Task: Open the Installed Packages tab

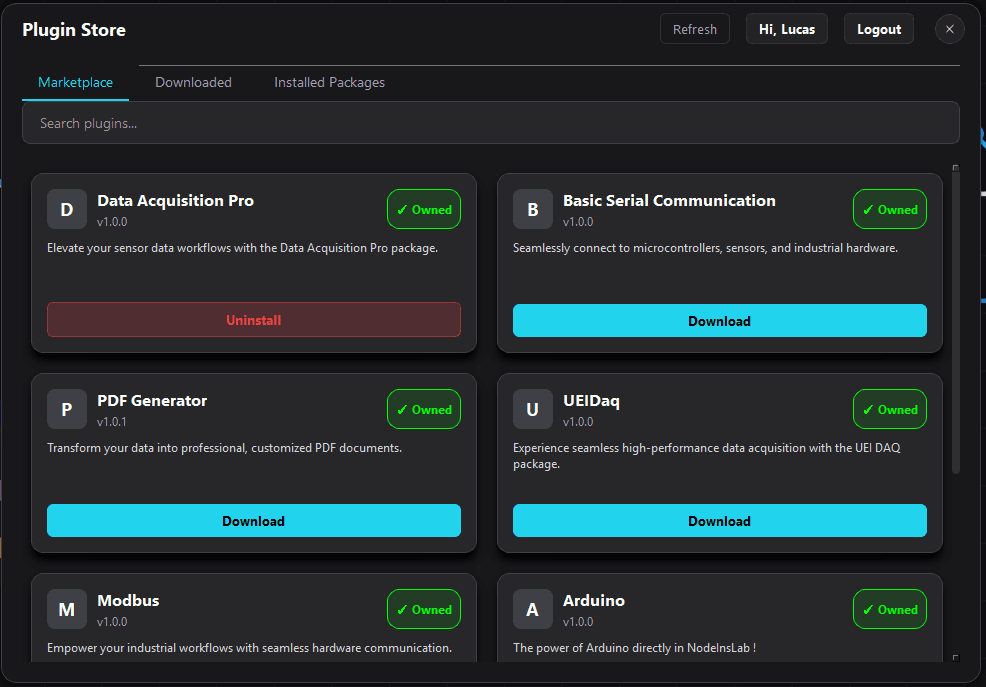Action: click(x=329, y=82)
